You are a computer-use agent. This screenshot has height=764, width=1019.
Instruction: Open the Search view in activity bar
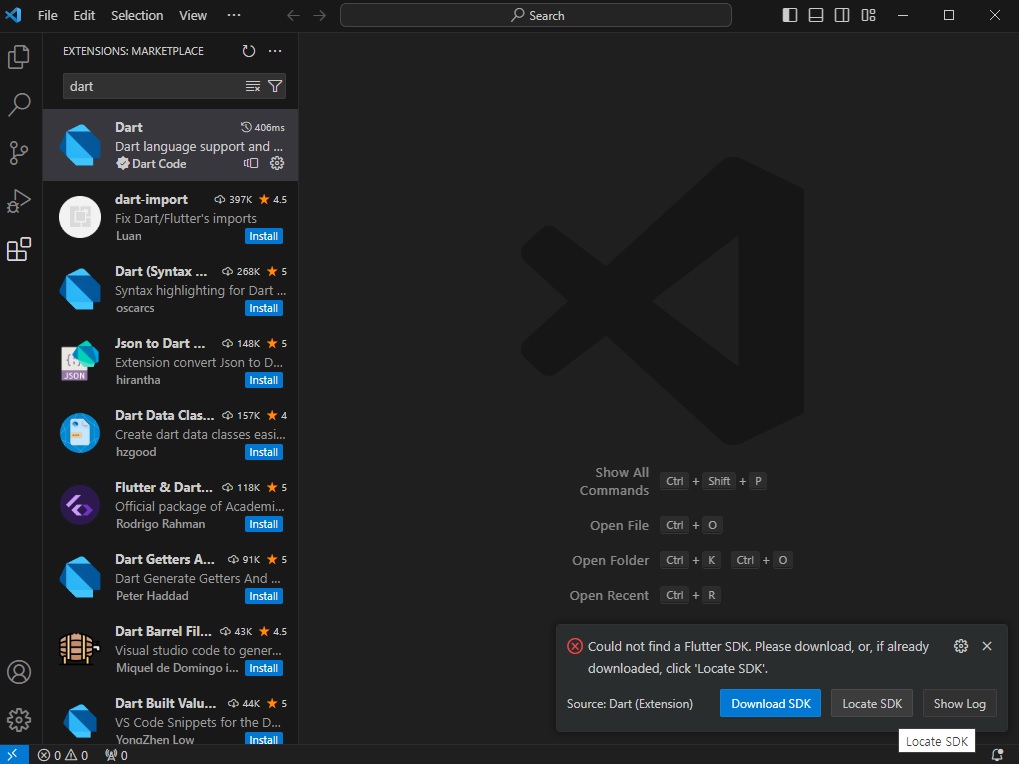(x=19, y=105)
